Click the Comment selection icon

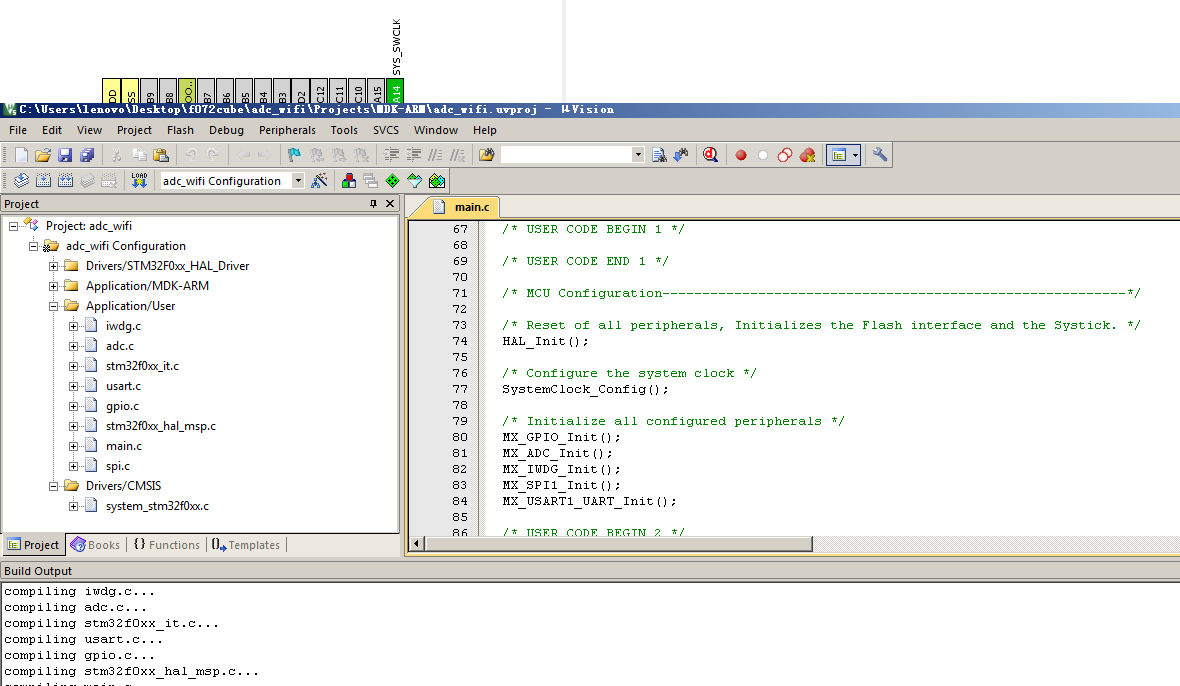click(435, 155)
